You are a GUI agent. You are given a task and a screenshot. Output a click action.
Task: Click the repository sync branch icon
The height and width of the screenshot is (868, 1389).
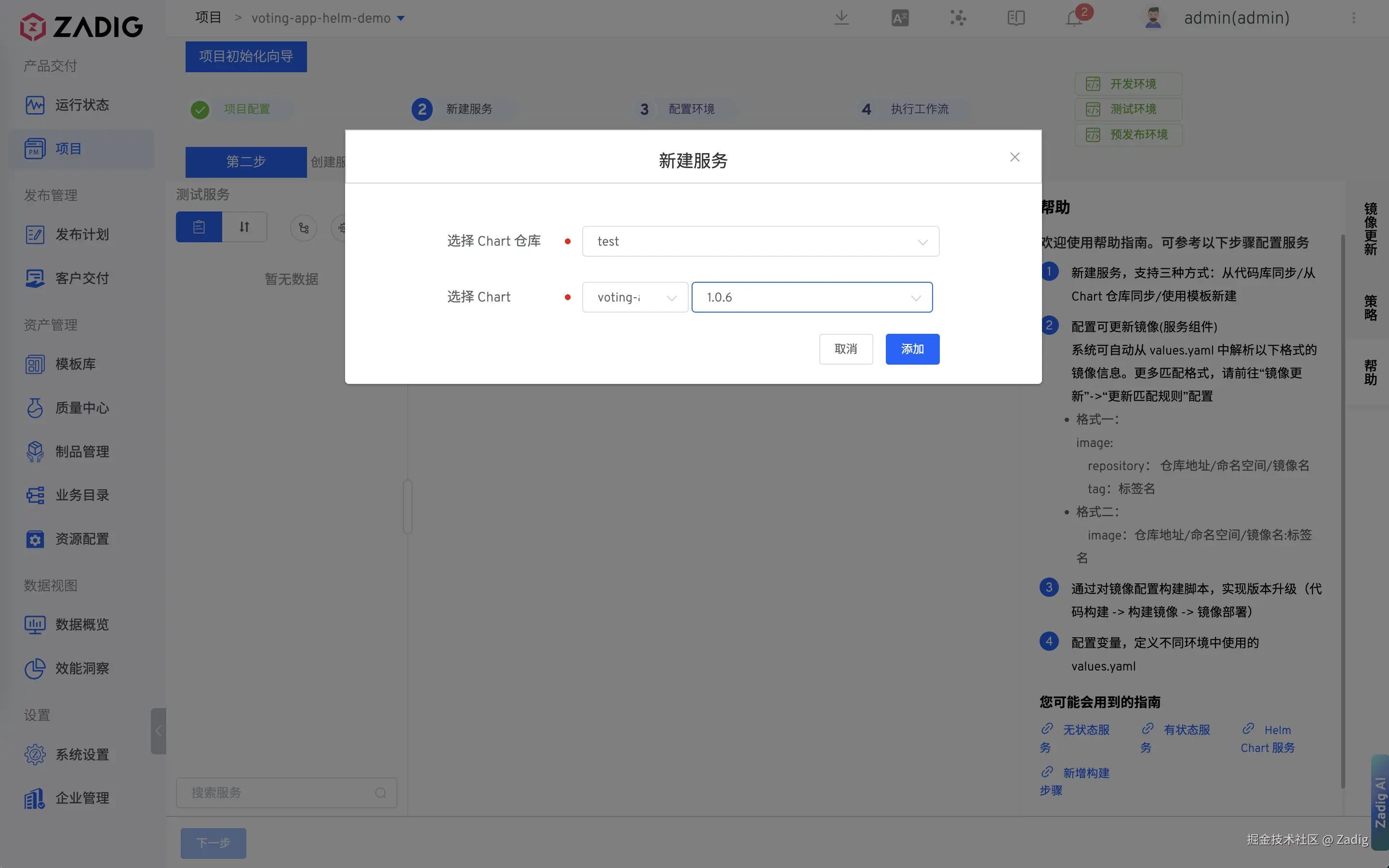304,228
